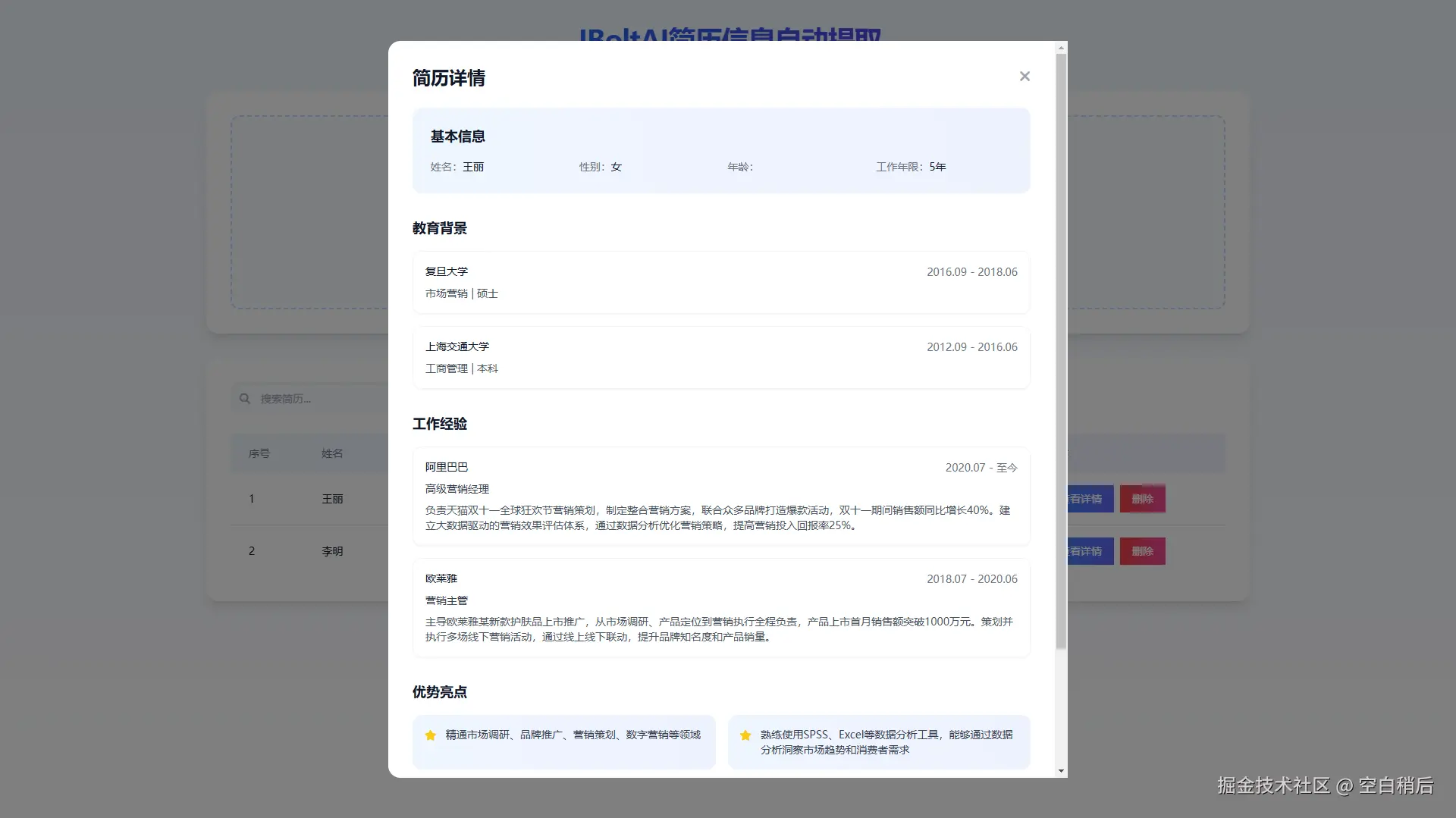Select the name value 王丽 in basic info
The image size is (1456, 818).
coord(473,167)
